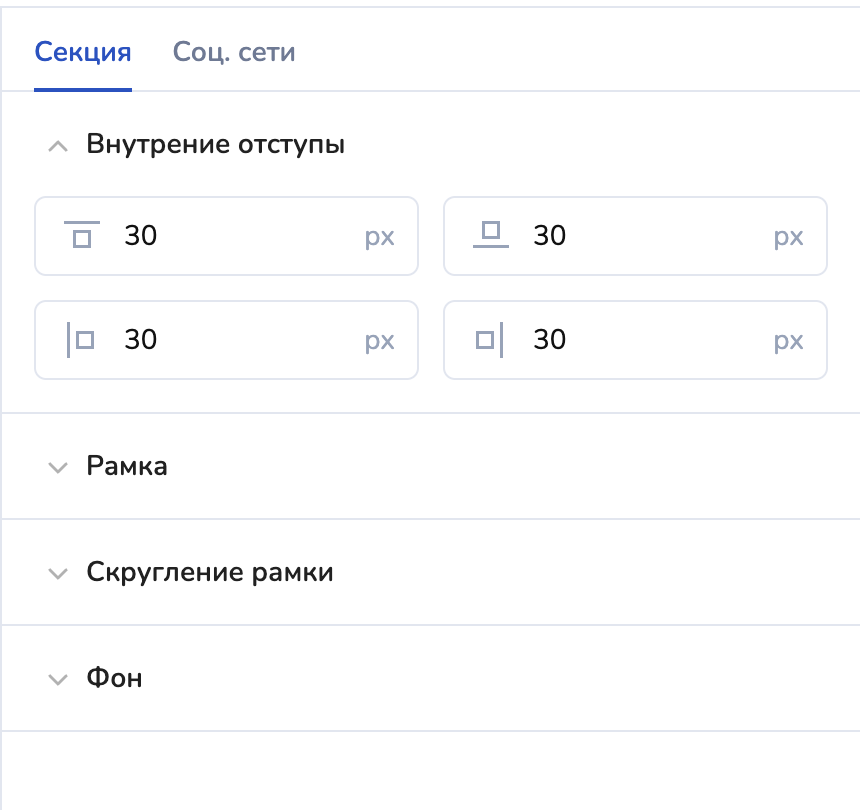Click the top padding icon

(82, 235)
